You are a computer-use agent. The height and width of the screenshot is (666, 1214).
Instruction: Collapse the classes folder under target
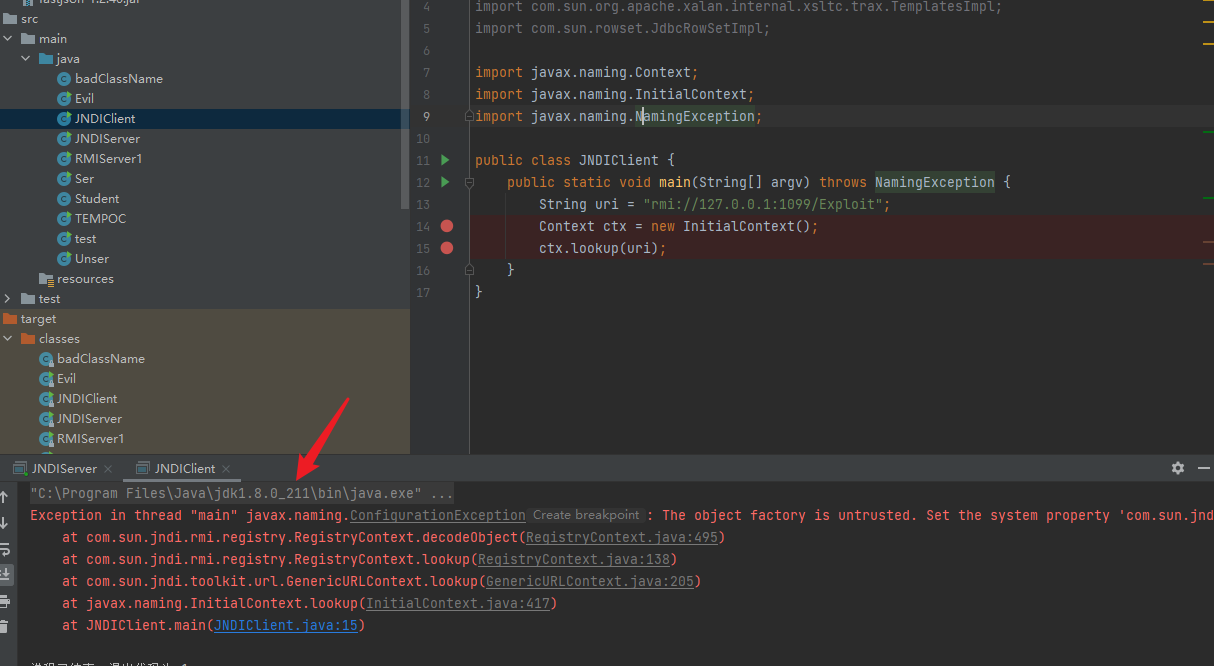point(8,338)
